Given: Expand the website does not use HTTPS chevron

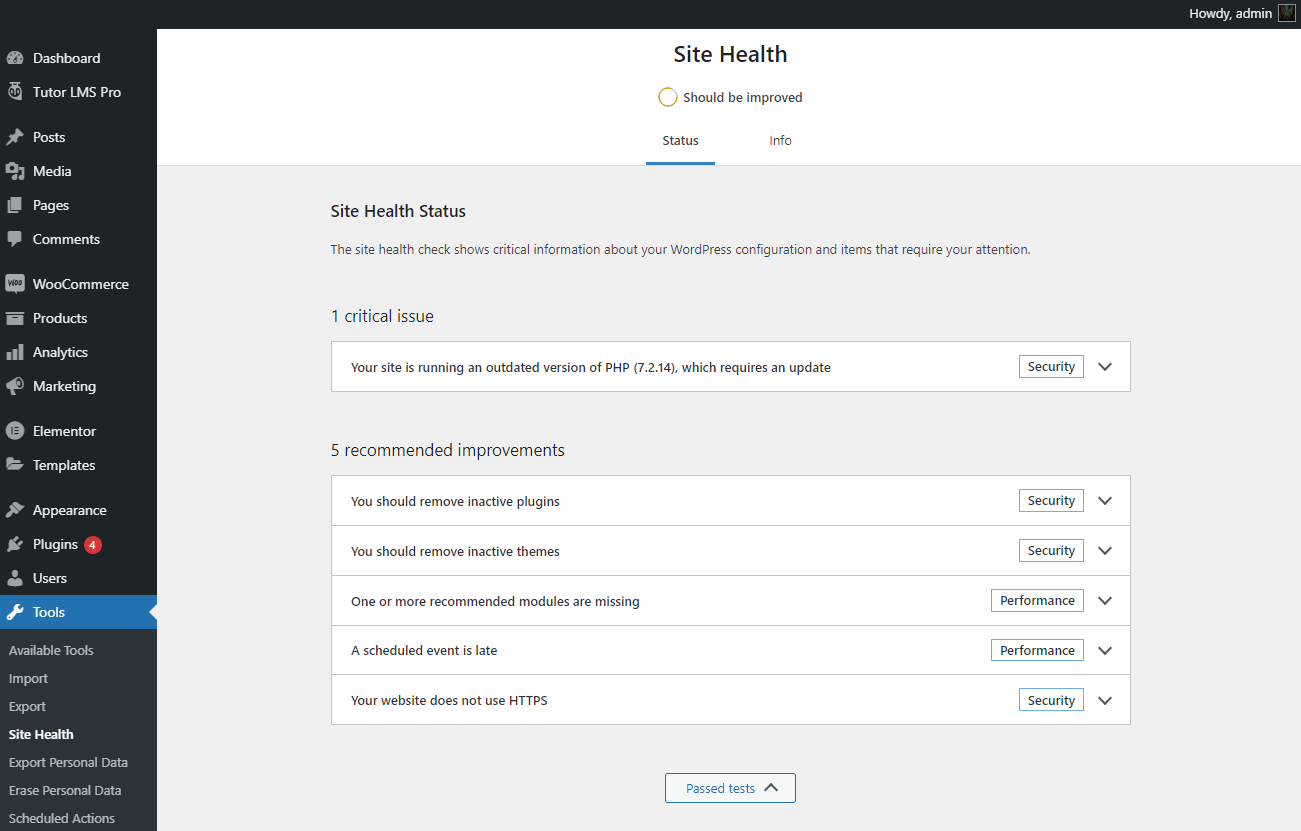Looking at the screenshot, I should [1105, 701].
